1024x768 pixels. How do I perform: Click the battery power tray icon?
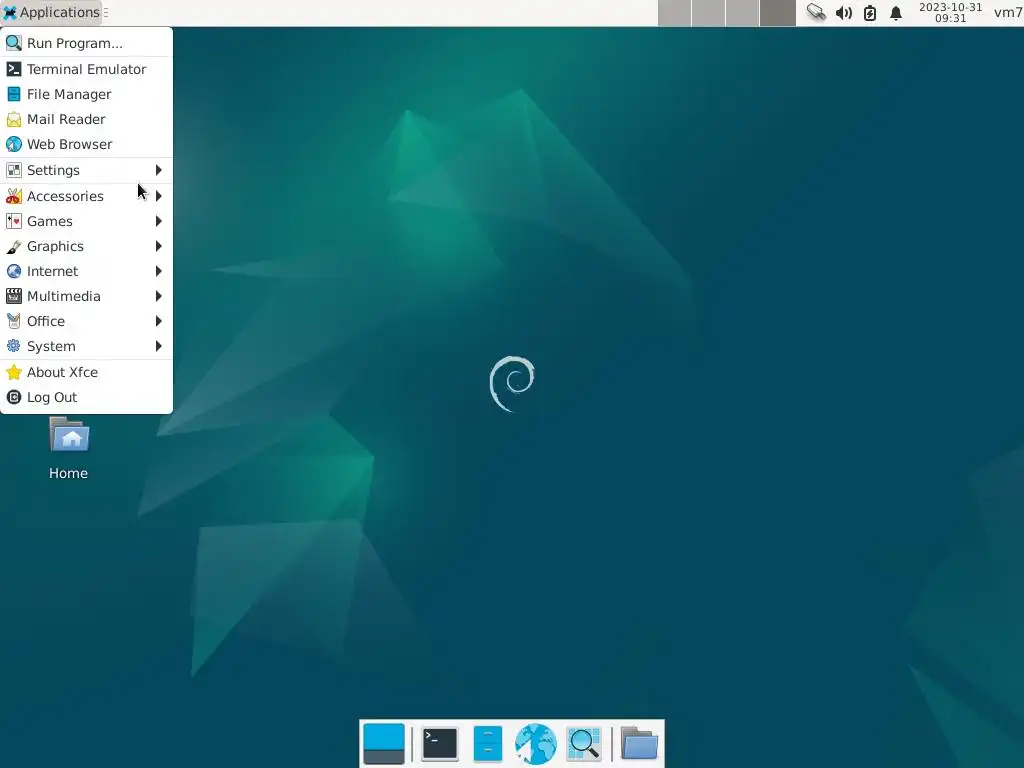(870, 12)
